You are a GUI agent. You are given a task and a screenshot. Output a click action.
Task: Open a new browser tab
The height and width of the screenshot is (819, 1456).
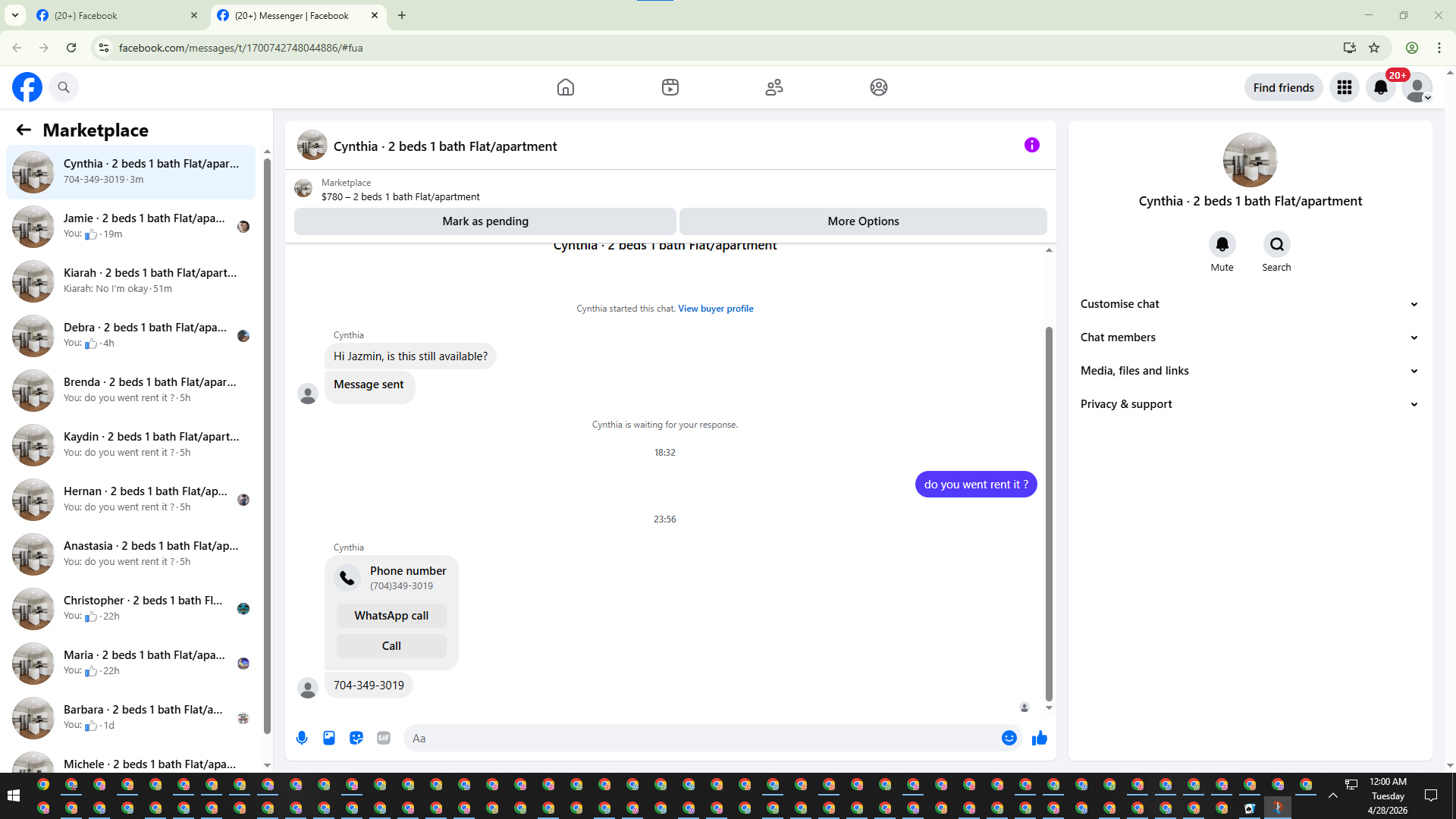point(402,15)
